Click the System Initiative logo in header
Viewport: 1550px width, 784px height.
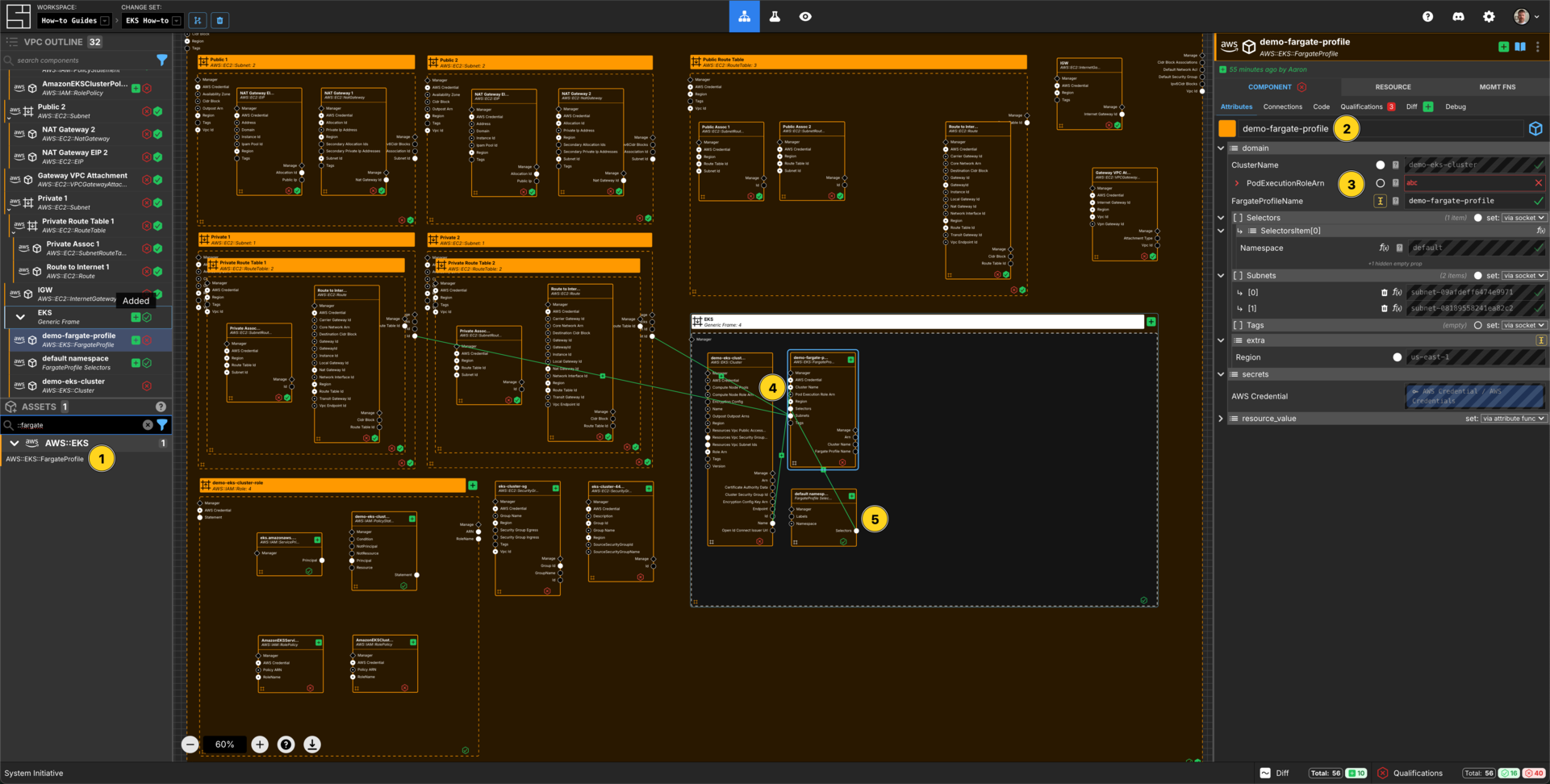tap(18, 16)
